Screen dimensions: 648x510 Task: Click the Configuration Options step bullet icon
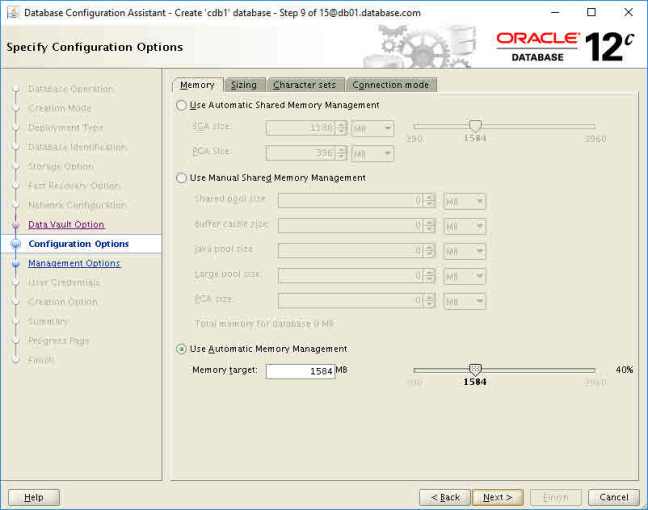click(x=16, y=244)
